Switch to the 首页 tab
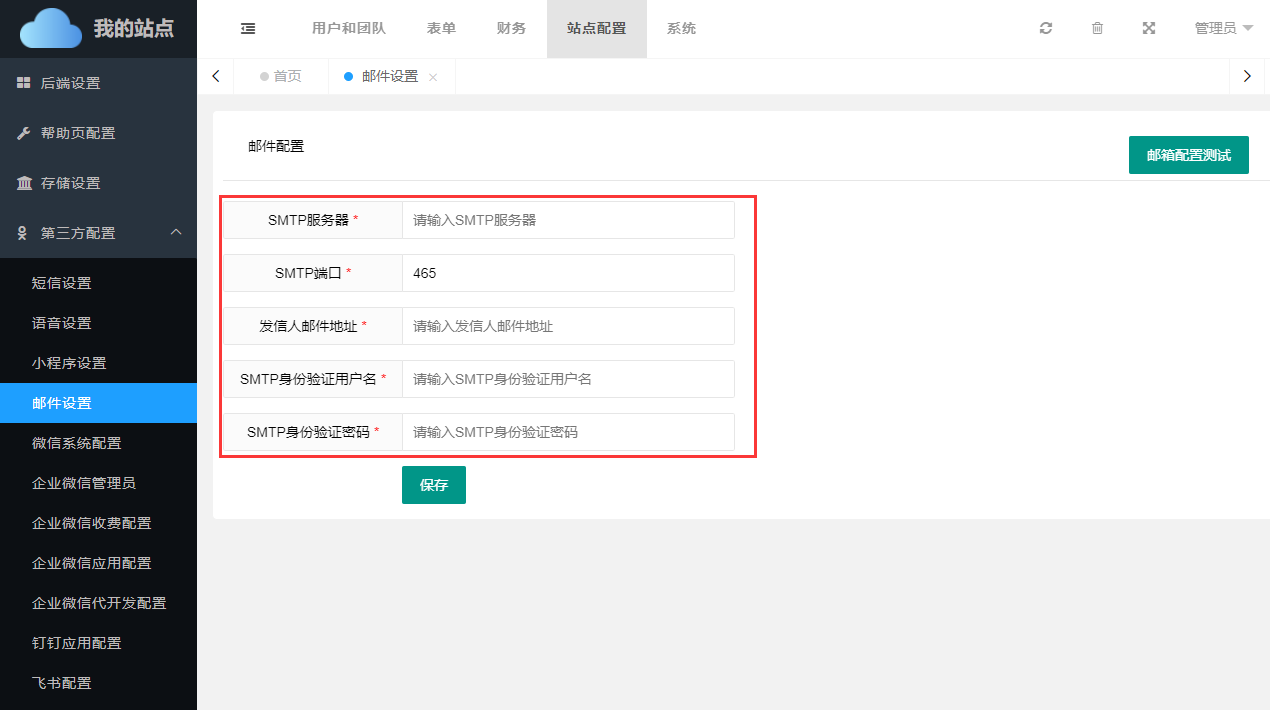 pos(287,77)
